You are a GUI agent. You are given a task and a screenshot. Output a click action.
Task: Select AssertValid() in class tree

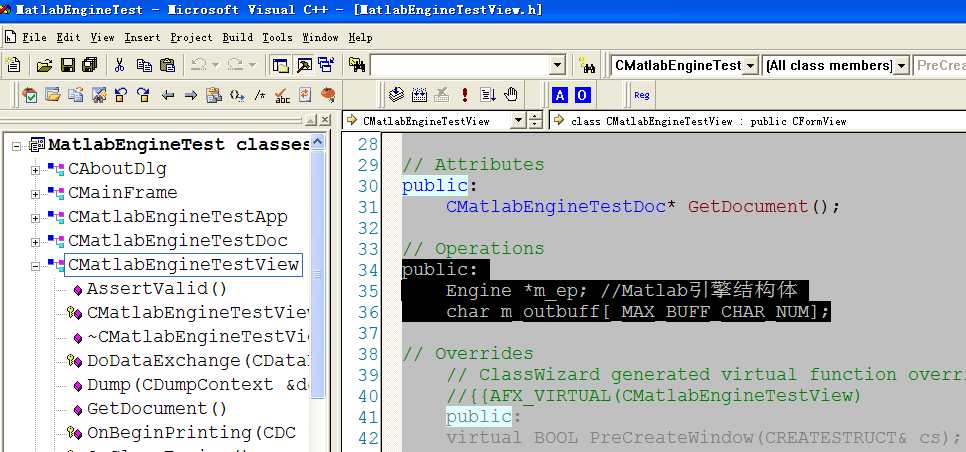click(157, 289)
